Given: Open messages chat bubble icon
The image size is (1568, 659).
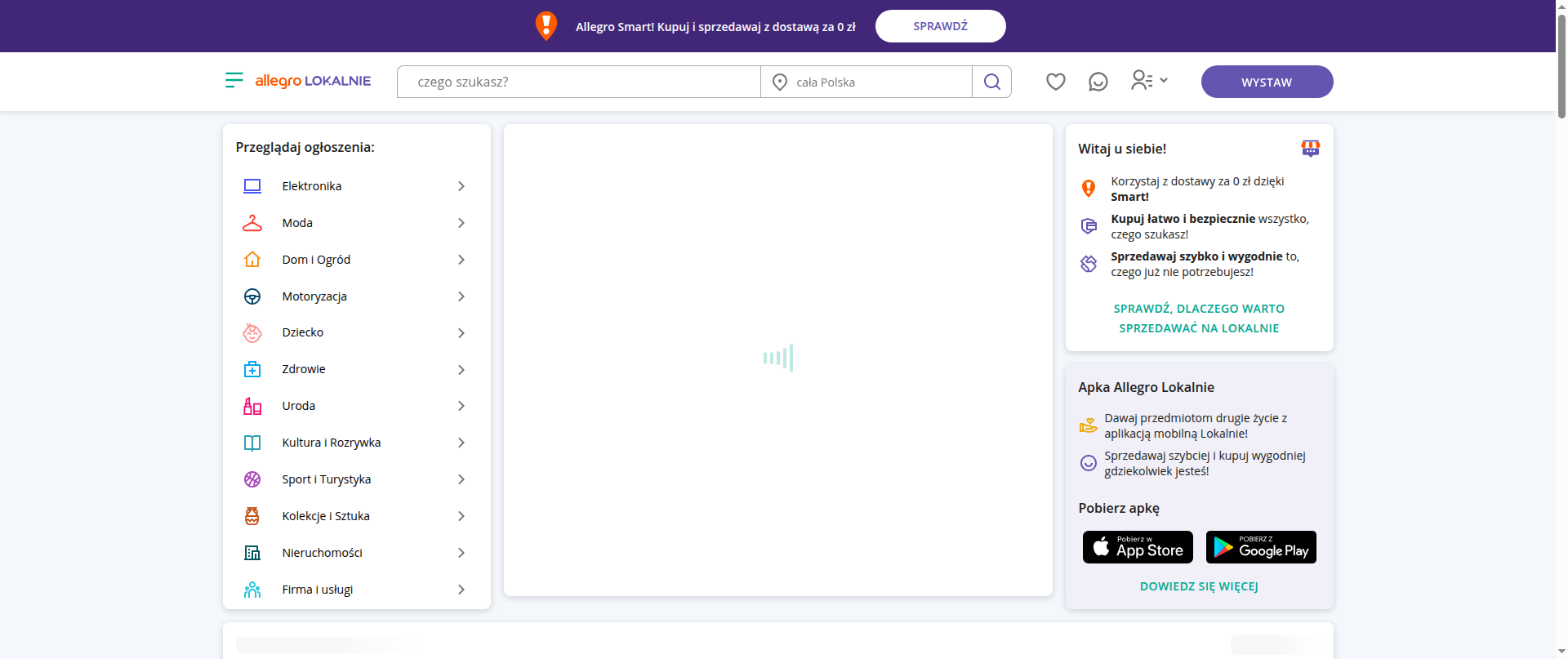Looking at the screenshot, I should tap(1098, 82).
